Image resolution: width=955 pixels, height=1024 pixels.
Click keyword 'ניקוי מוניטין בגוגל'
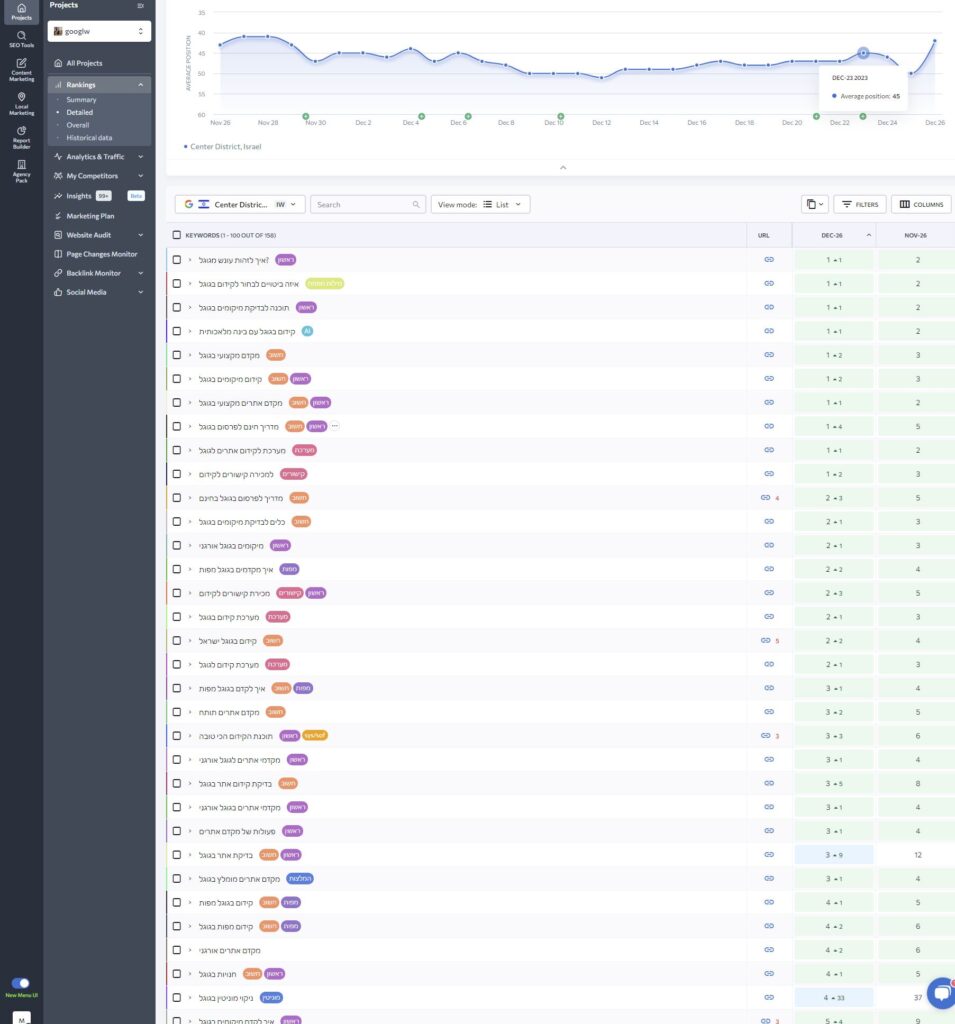pyautogui.click(x=225, y=998)
